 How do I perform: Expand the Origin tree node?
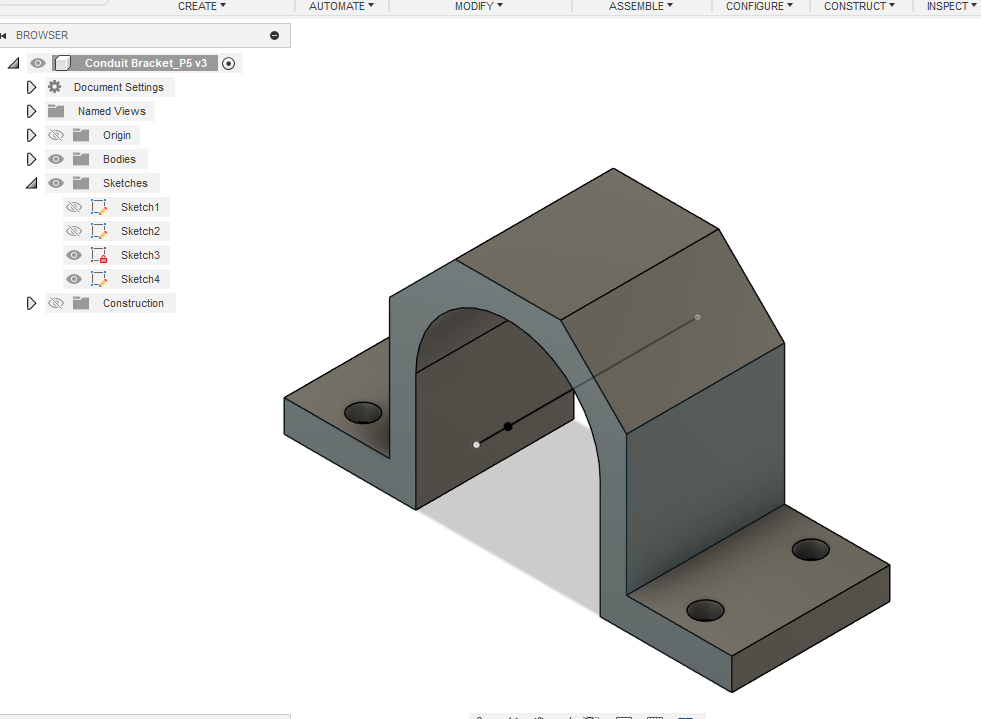pyautogui.click(x=31, y=134)
